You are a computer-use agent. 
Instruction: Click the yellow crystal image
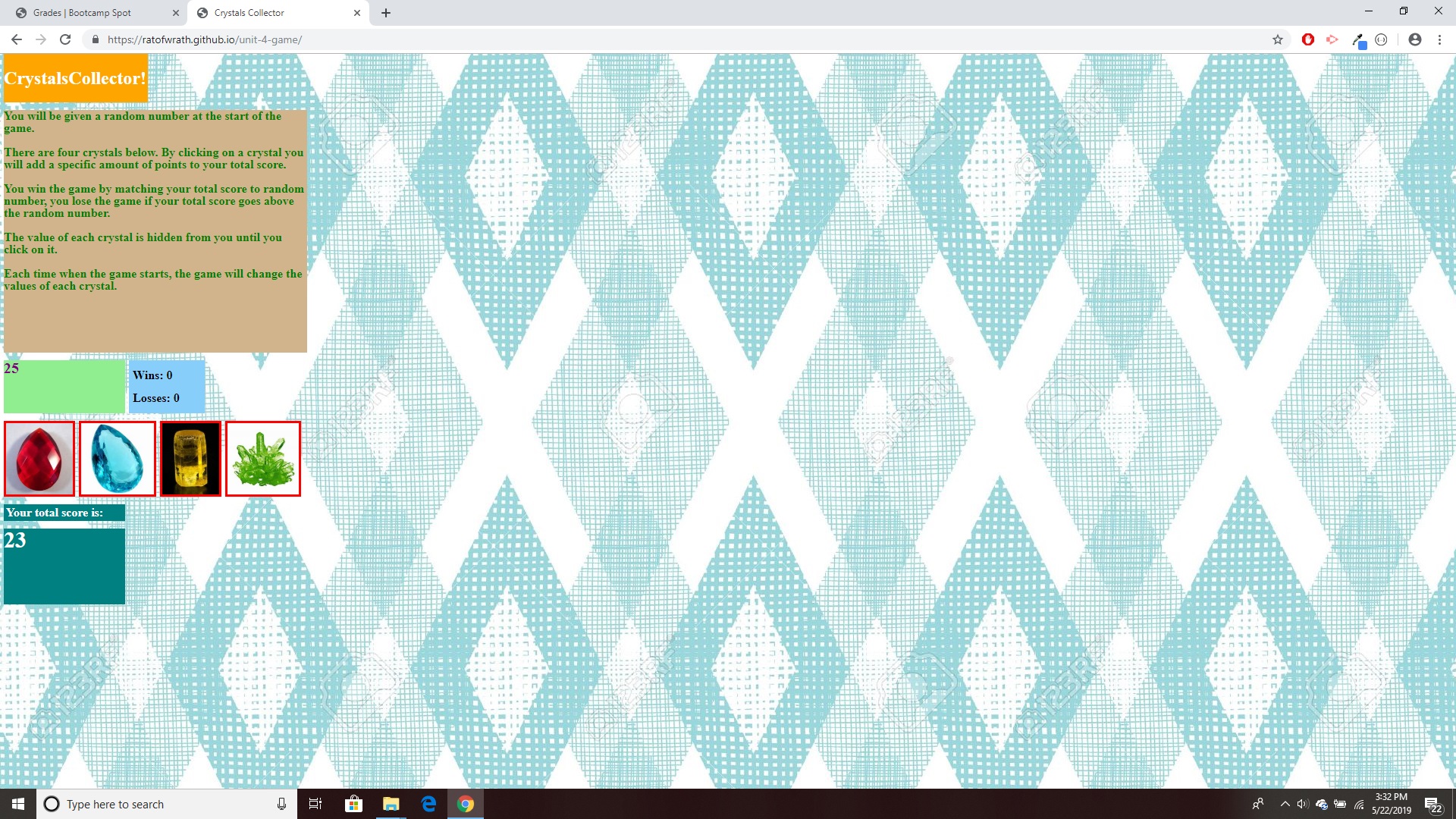tap(190, 459)
